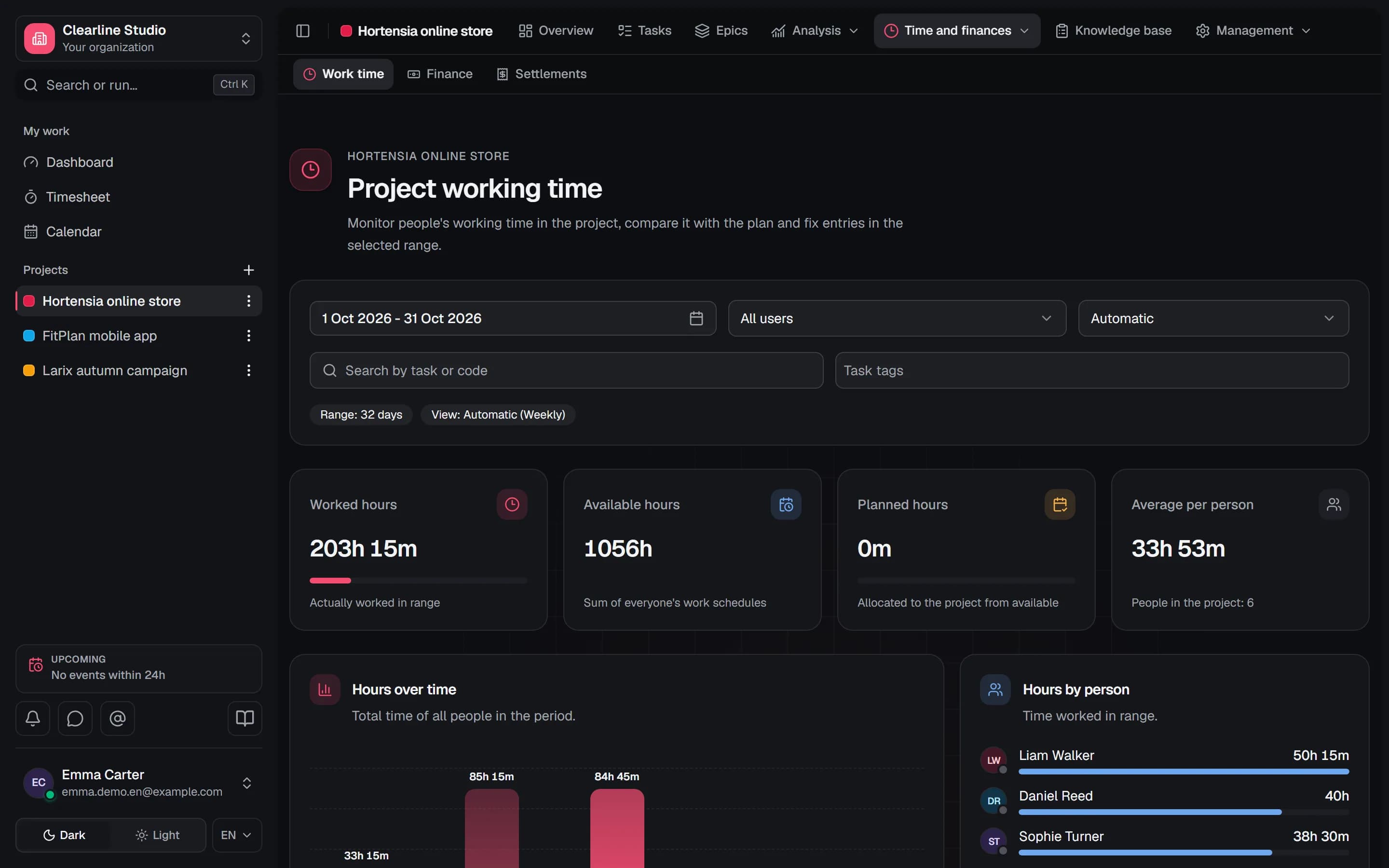Click Average per person people icon
The image size is (1389, 868).
coord(1334,504)
